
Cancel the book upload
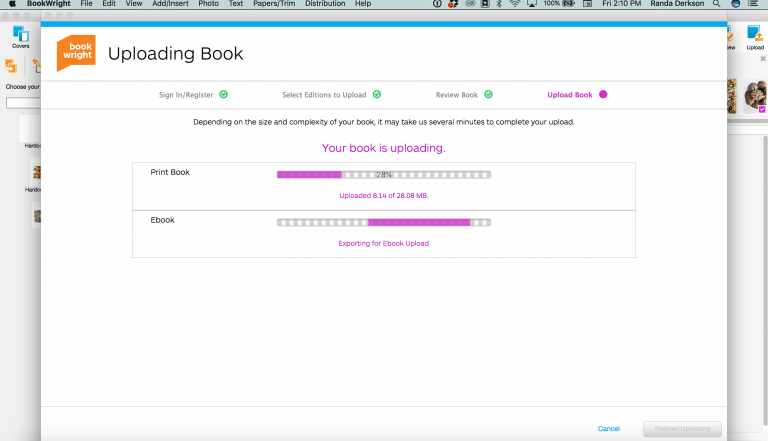(x=609, y=428)
